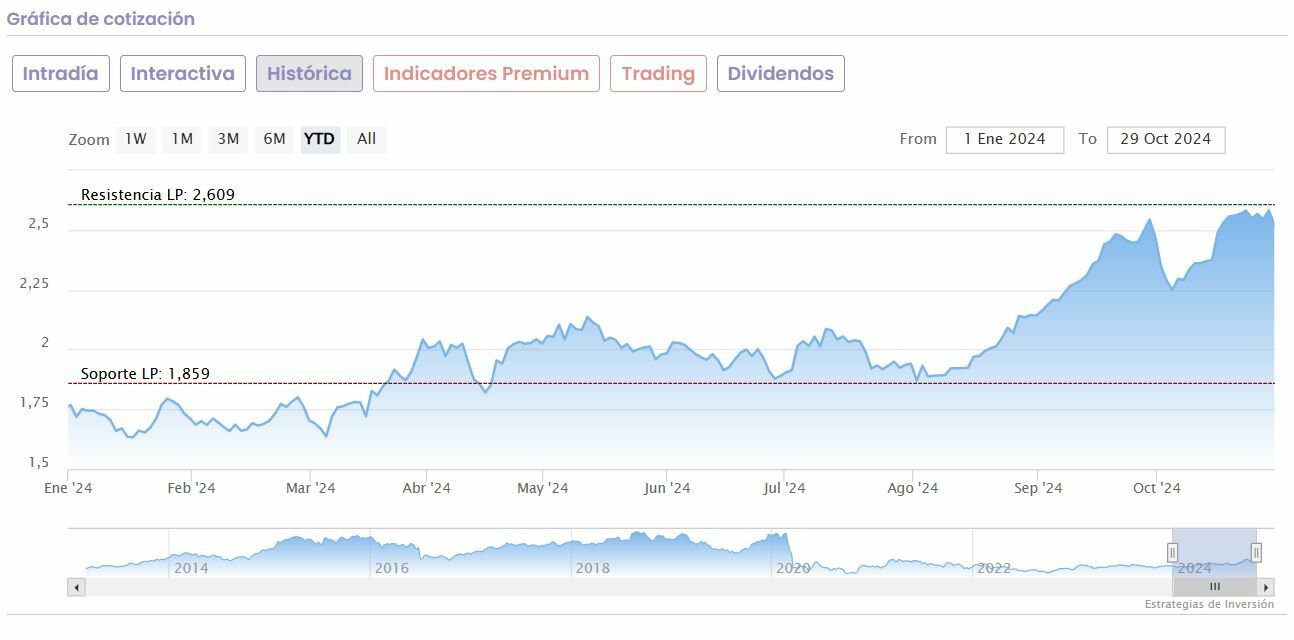Viewport: 1294px width, 640px height.
Task: Select the 6M zoom range
Action: point(274,139)
